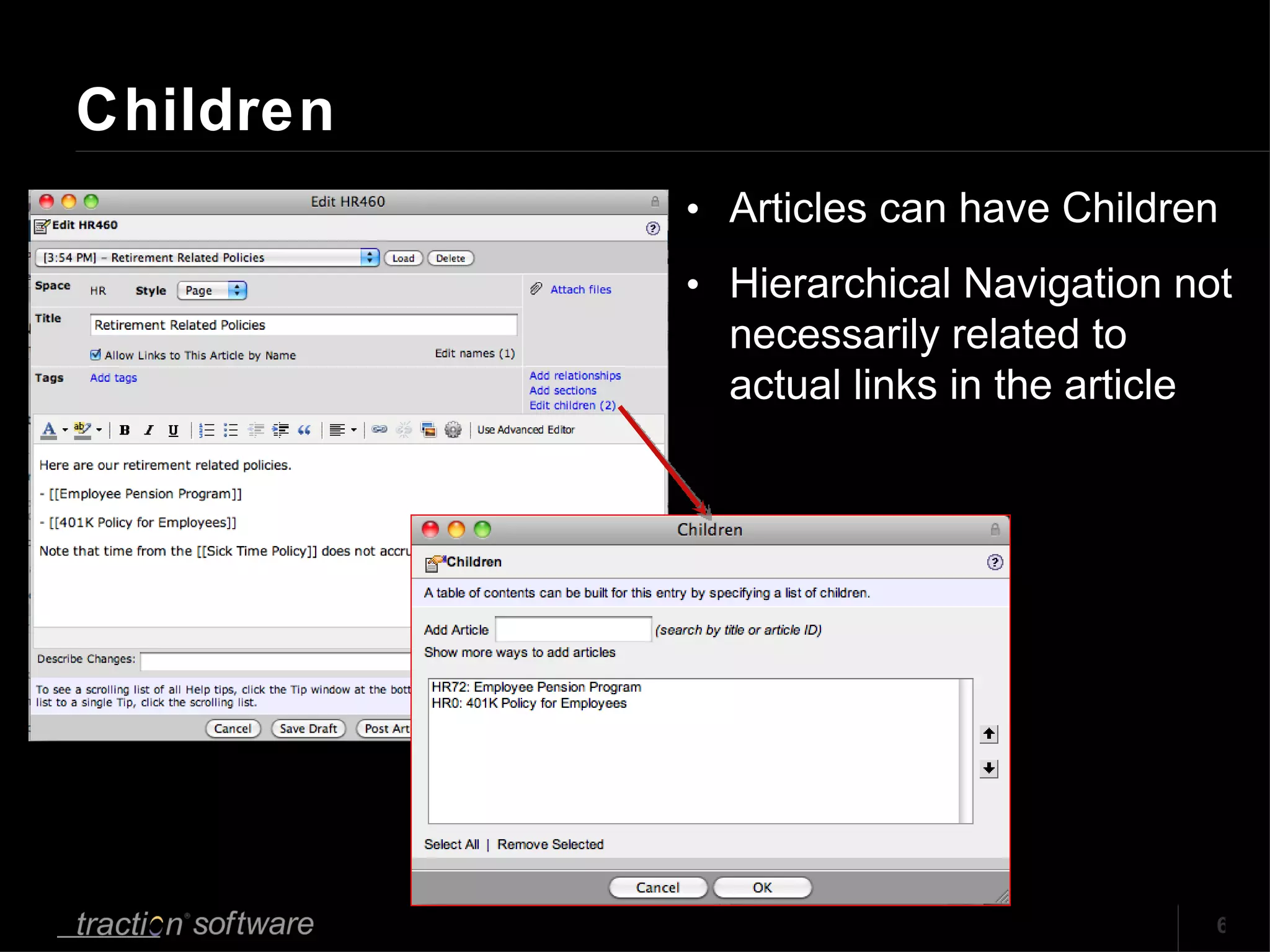Minimize the Edit HR460 window
The width and height of the screenshot is (1270, 952).
point(69,201)
